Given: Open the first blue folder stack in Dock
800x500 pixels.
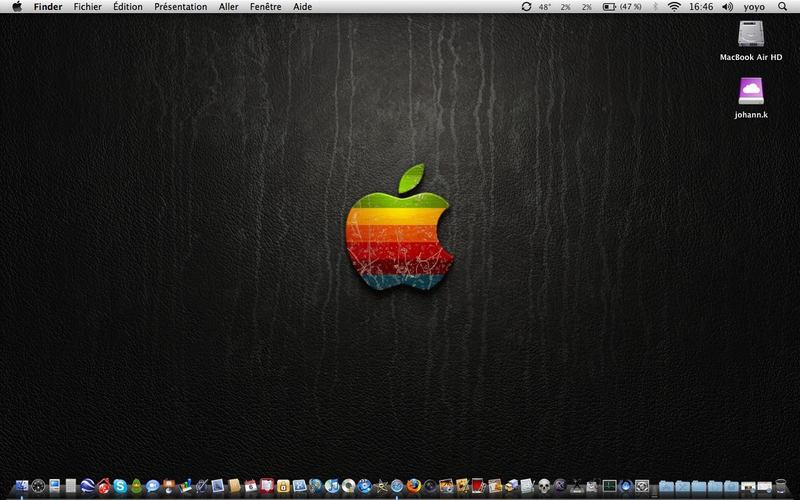Looking at the screenshot, I should 666,486.
